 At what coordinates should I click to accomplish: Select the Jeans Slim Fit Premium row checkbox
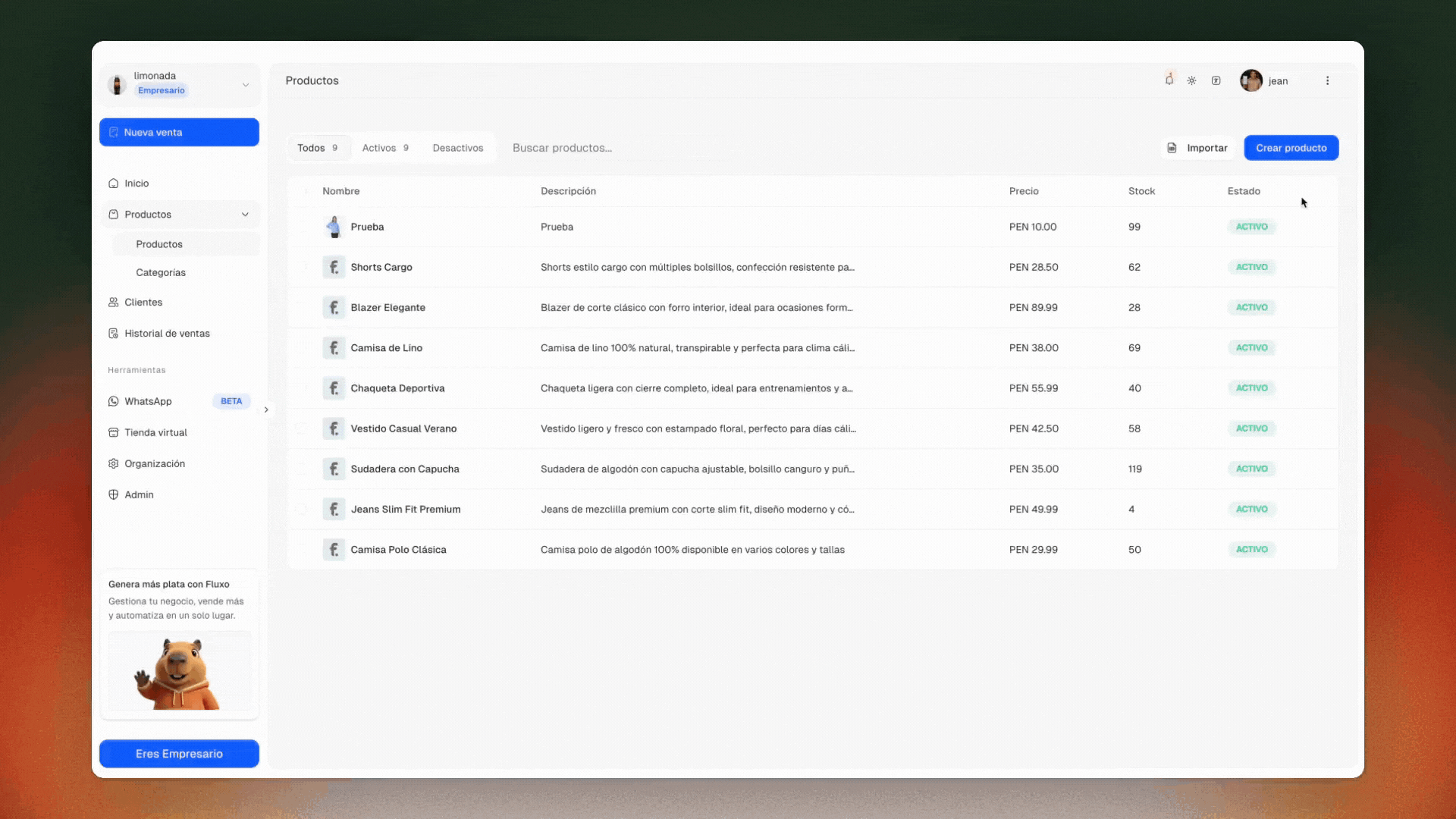[x=301, y=510]
